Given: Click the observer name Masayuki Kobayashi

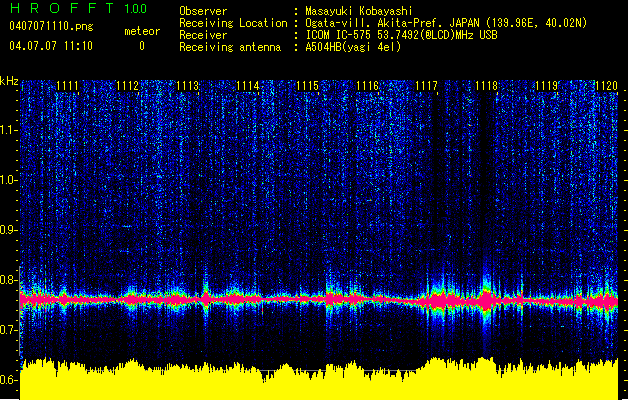Looking at the screenshot, I should click(x=359, y=11).
